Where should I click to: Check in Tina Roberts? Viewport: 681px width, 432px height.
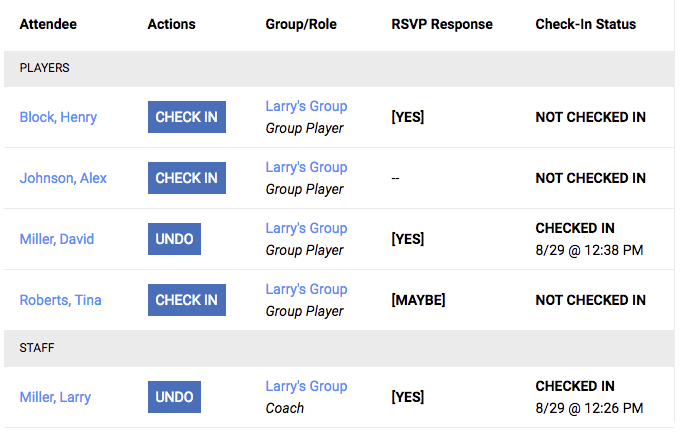[x=186, y=300]
